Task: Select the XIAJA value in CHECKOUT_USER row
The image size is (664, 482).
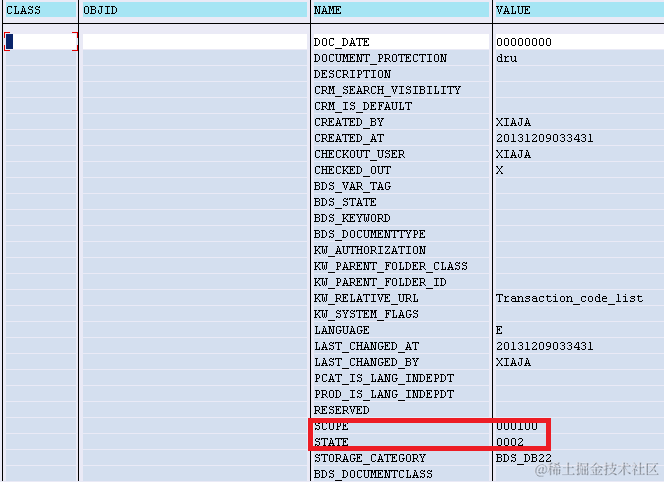Action: click(579, 154)
